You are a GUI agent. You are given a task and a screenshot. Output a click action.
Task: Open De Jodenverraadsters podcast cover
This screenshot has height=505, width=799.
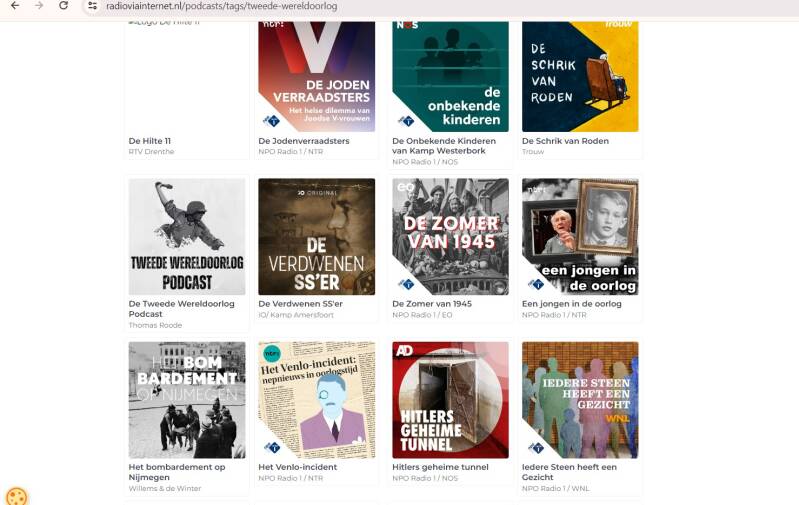coord(316,76)
